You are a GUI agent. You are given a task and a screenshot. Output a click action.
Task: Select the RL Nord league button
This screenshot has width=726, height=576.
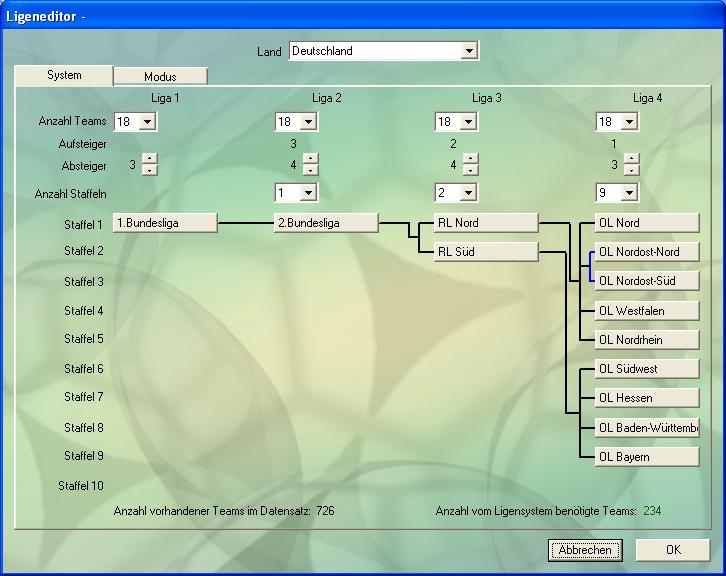point(486,223)
